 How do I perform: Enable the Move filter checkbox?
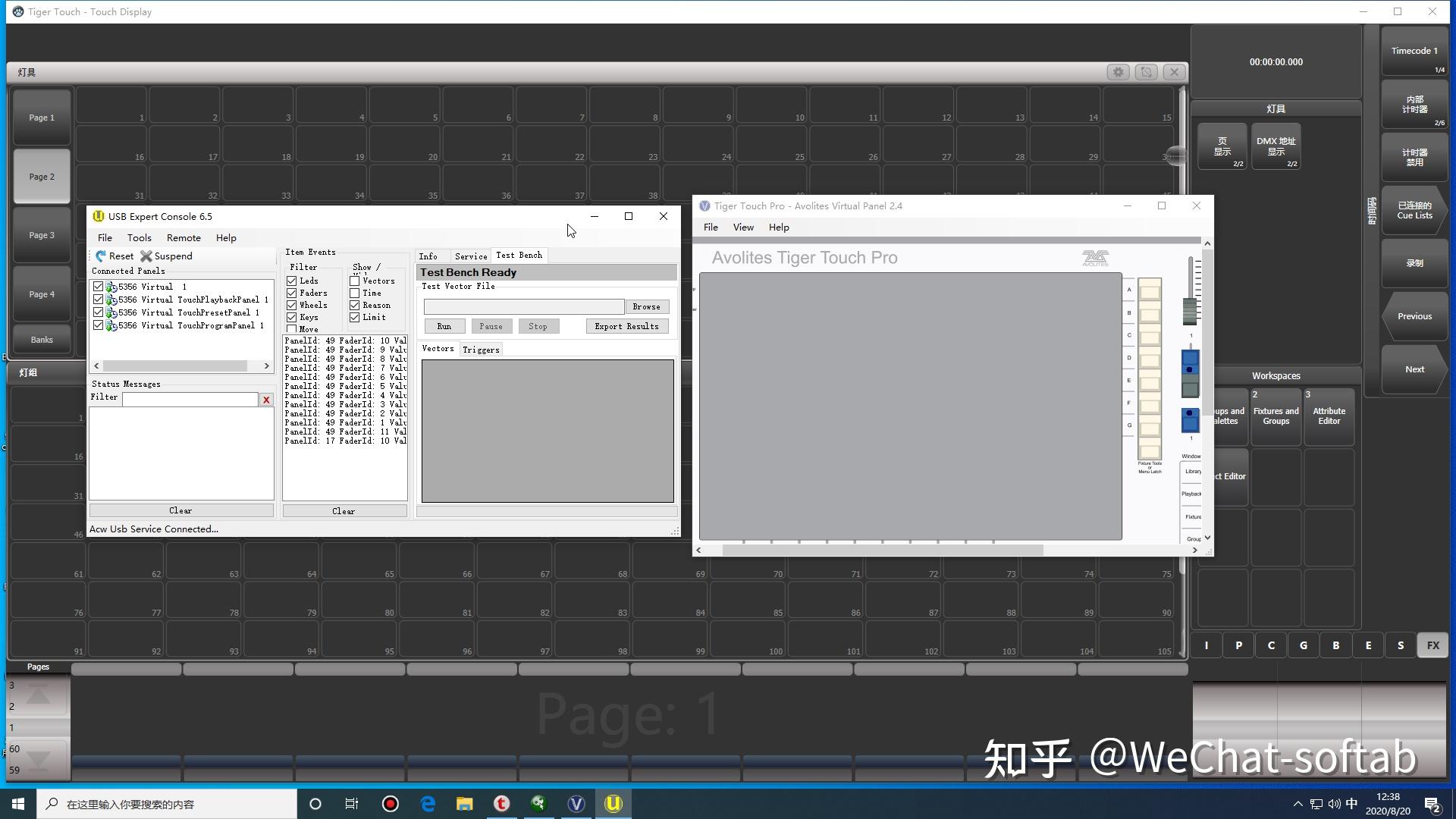point(293,329)
